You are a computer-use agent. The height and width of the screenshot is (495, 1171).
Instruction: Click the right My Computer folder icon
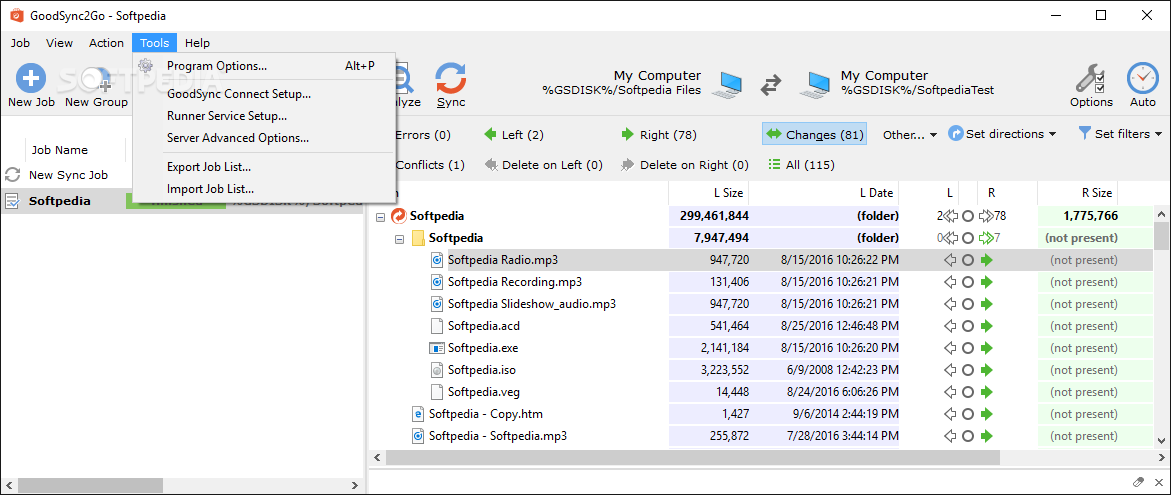point(816,84)
